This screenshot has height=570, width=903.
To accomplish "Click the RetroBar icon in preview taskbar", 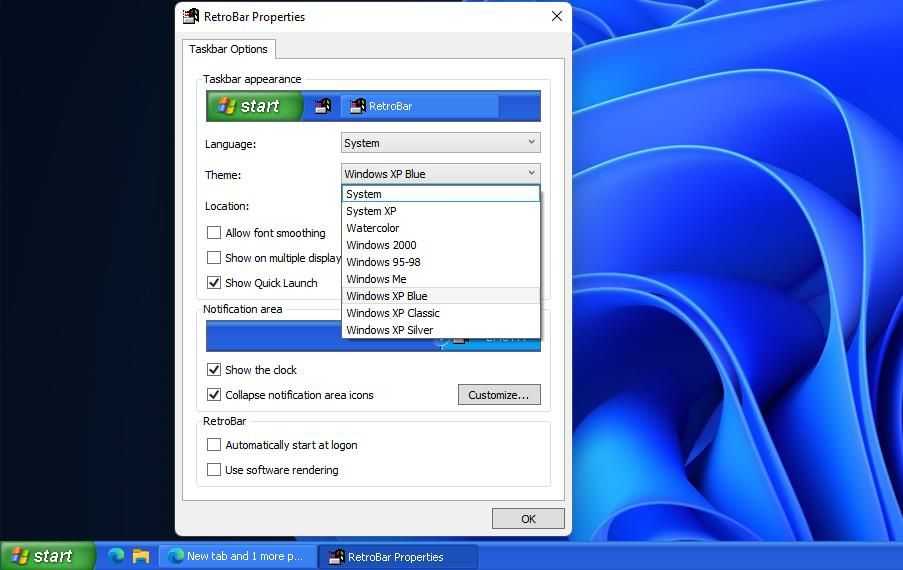I will pyautogui.click(x=322, y=106).
